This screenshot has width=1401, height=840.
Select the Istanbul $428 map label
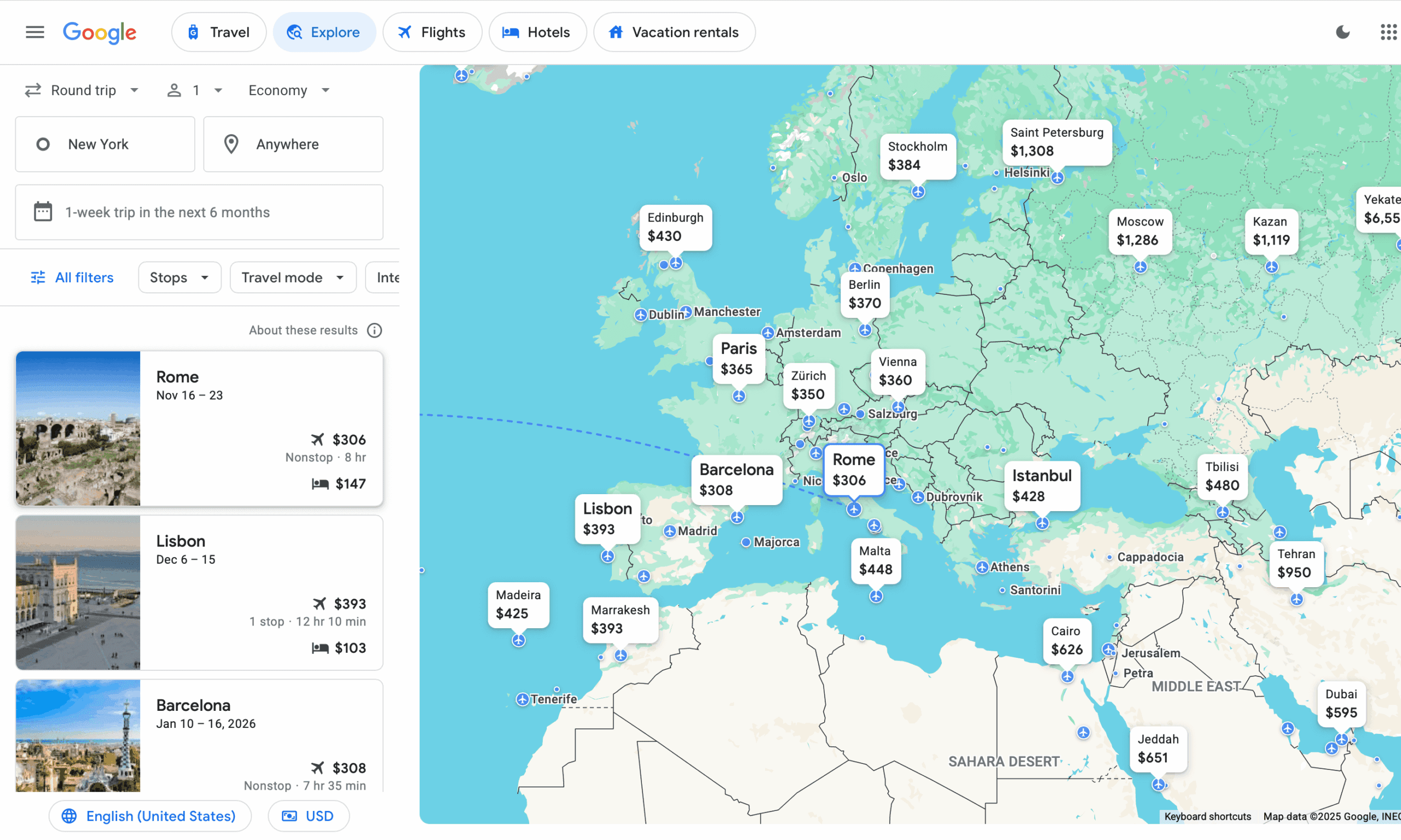click(1041, 485)
